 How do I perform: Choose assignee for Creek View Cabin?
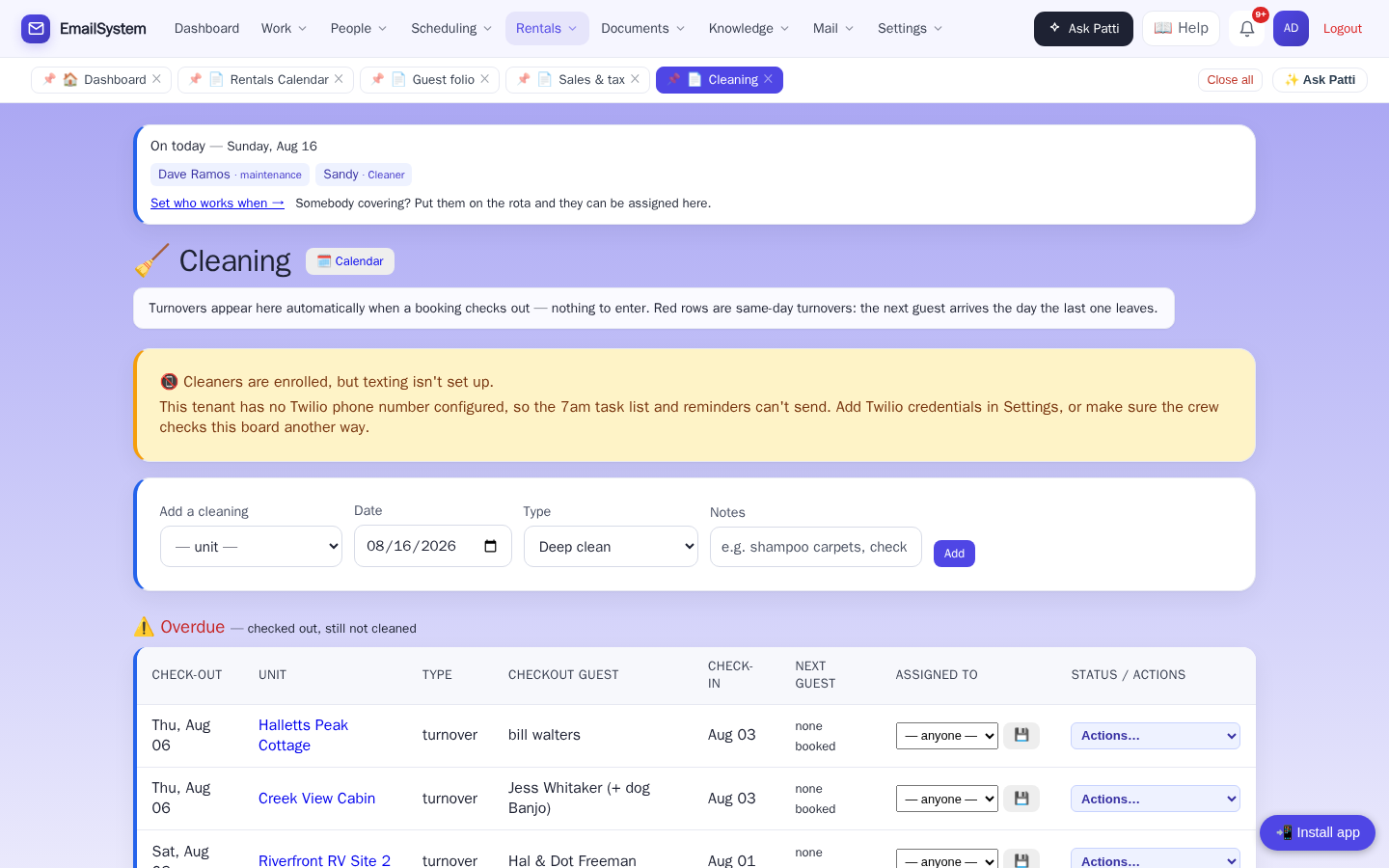click(946, 799)
